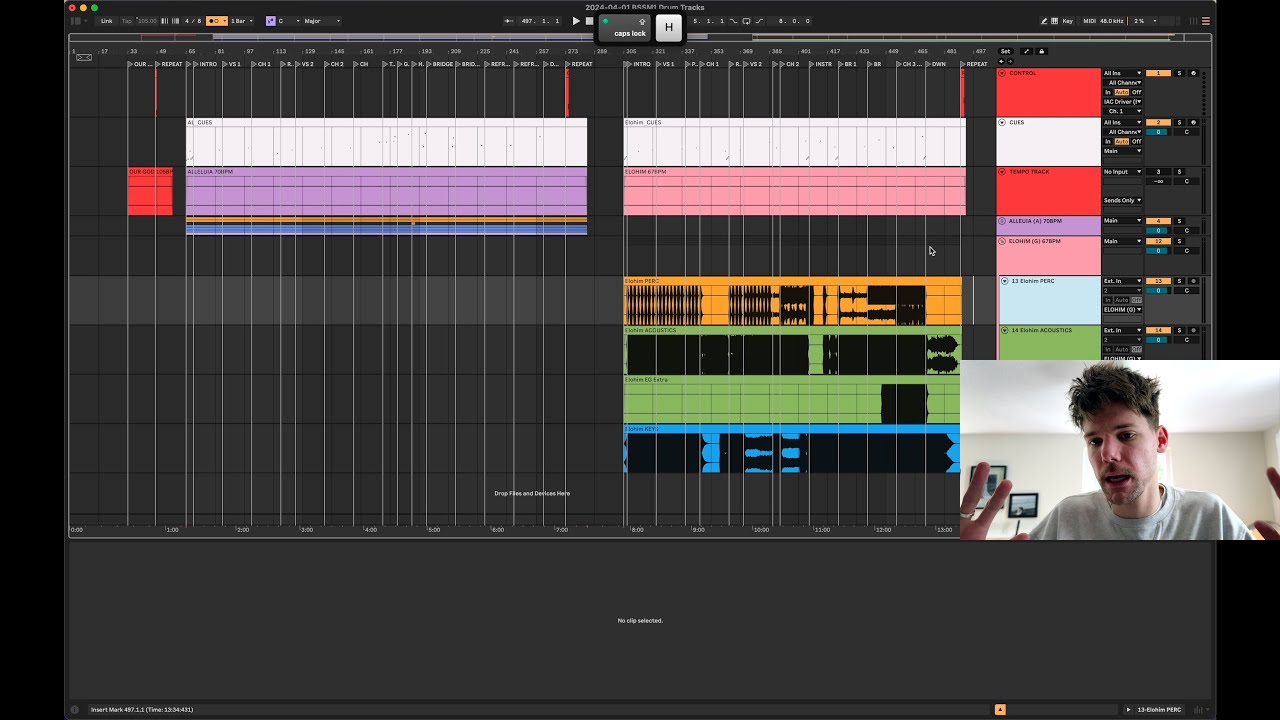This screenshot has height=720, width=1280.
Task: Toggle the arrangement Loop switch icon
Action: [746, 21]
